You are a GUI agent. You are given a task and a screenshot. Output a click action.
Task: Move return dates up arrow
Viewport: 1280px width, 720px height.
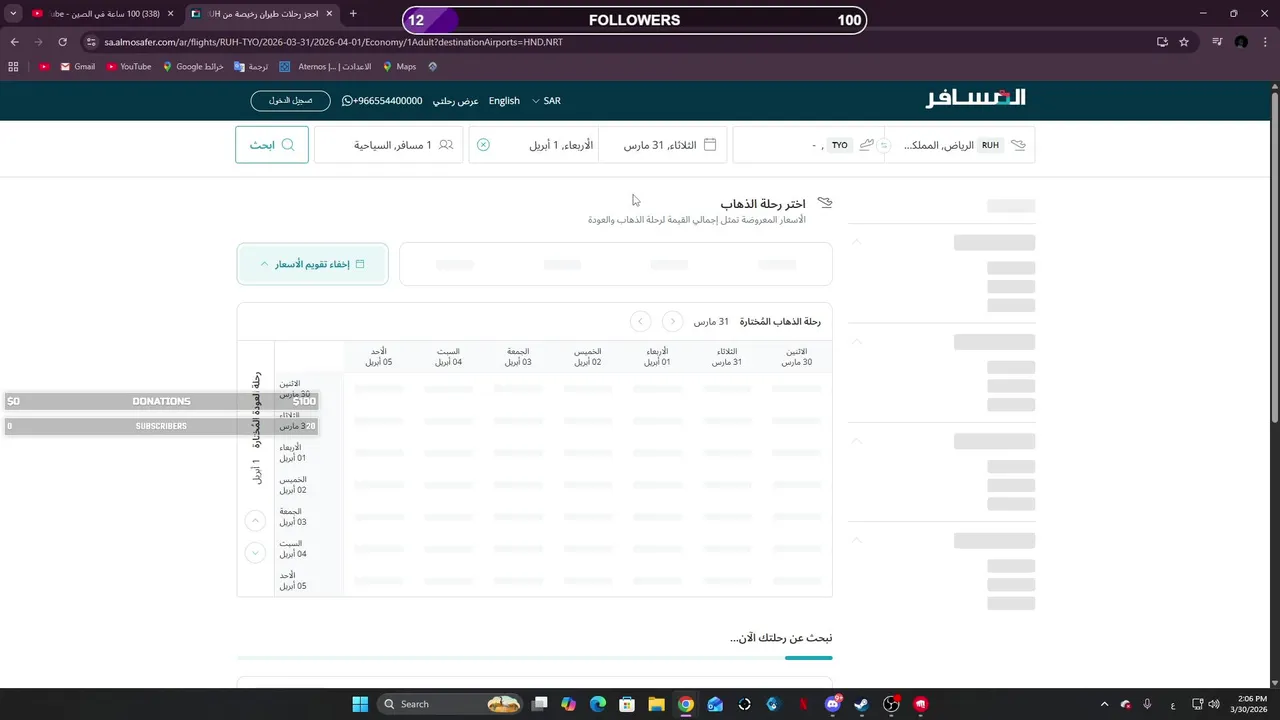[255, 520]
